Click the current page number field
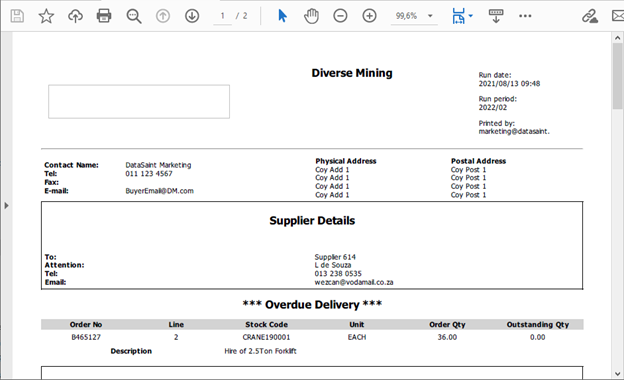 [222, 16]
